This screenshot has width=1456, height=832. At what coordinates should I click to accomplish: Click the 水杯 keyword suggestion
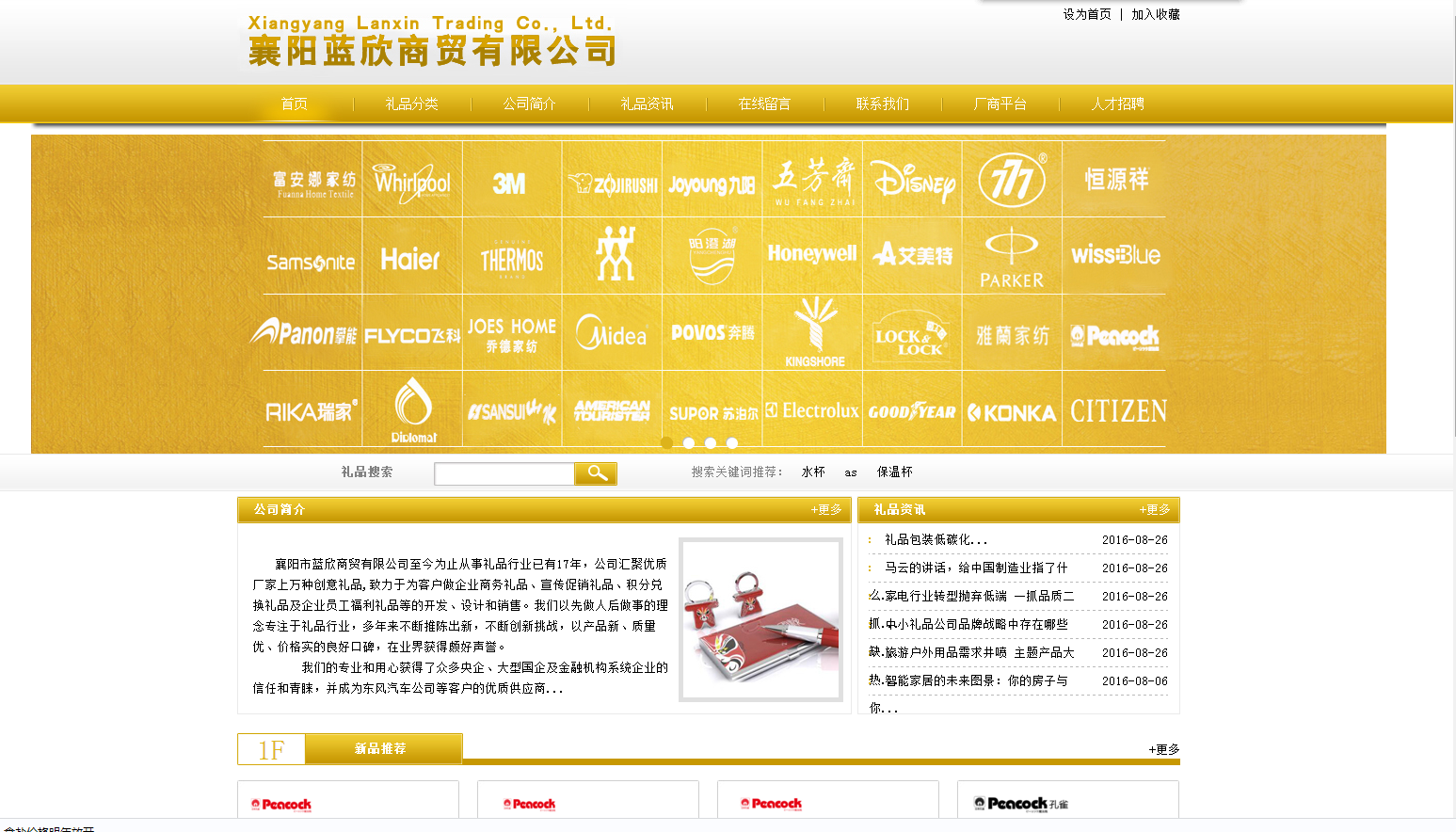click(x=813, y=472)
